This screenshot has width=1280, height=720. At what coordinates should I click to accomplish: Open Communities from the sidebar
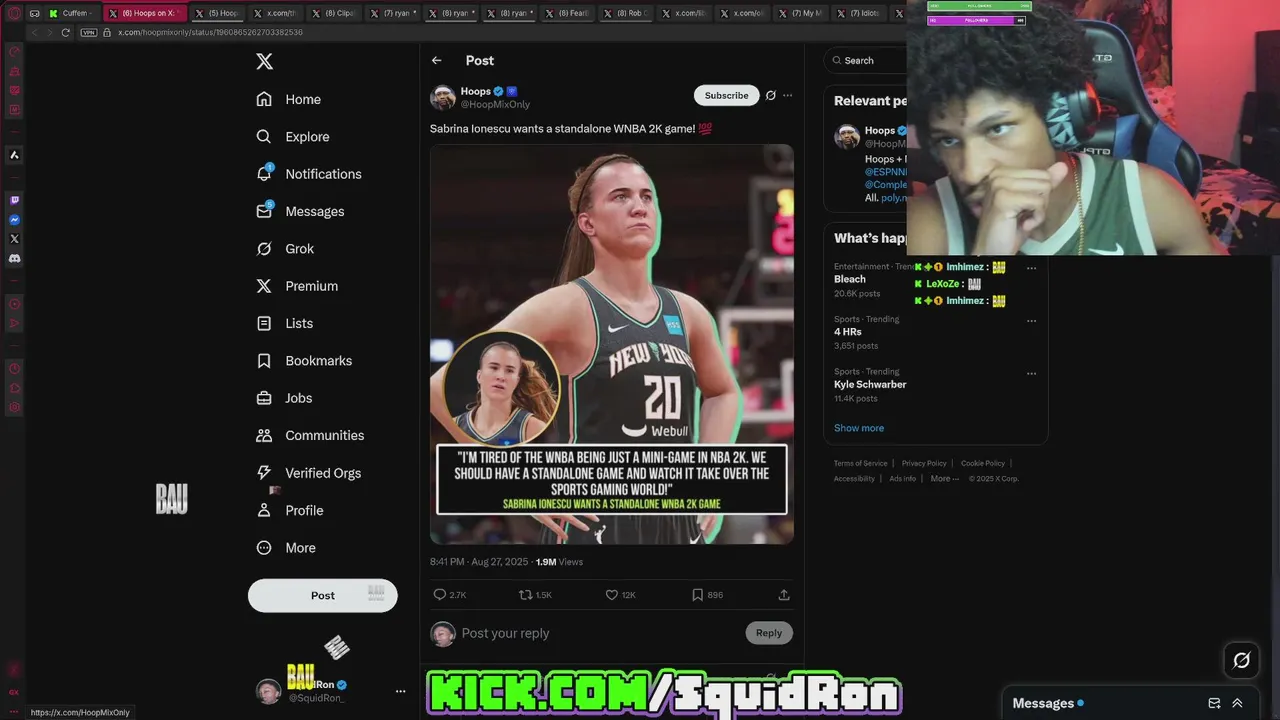tap(310, 435)
